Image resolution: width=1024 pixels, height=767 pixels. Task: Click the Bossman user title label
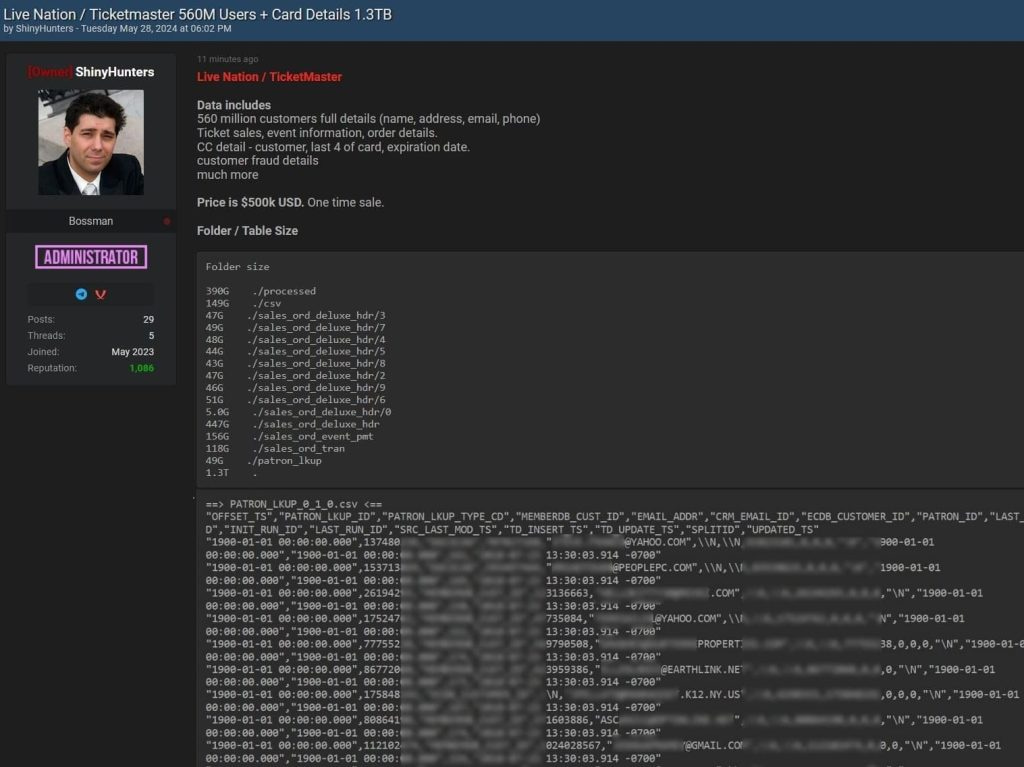90,221
